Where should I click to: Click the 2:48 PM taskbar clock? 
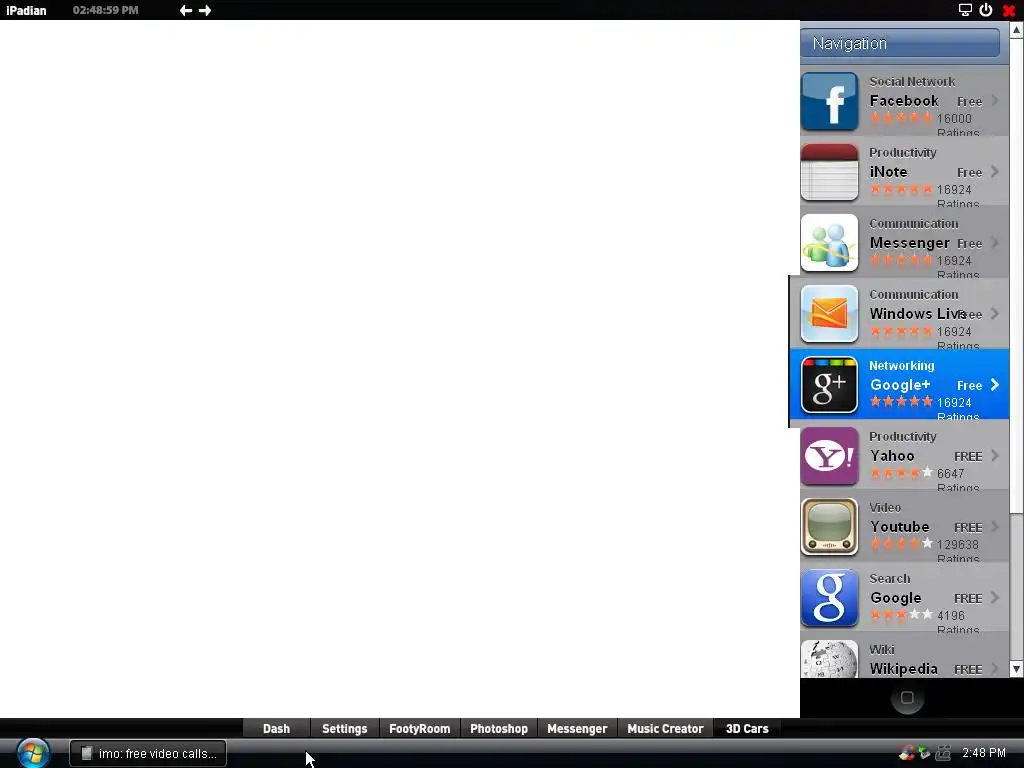984,753
